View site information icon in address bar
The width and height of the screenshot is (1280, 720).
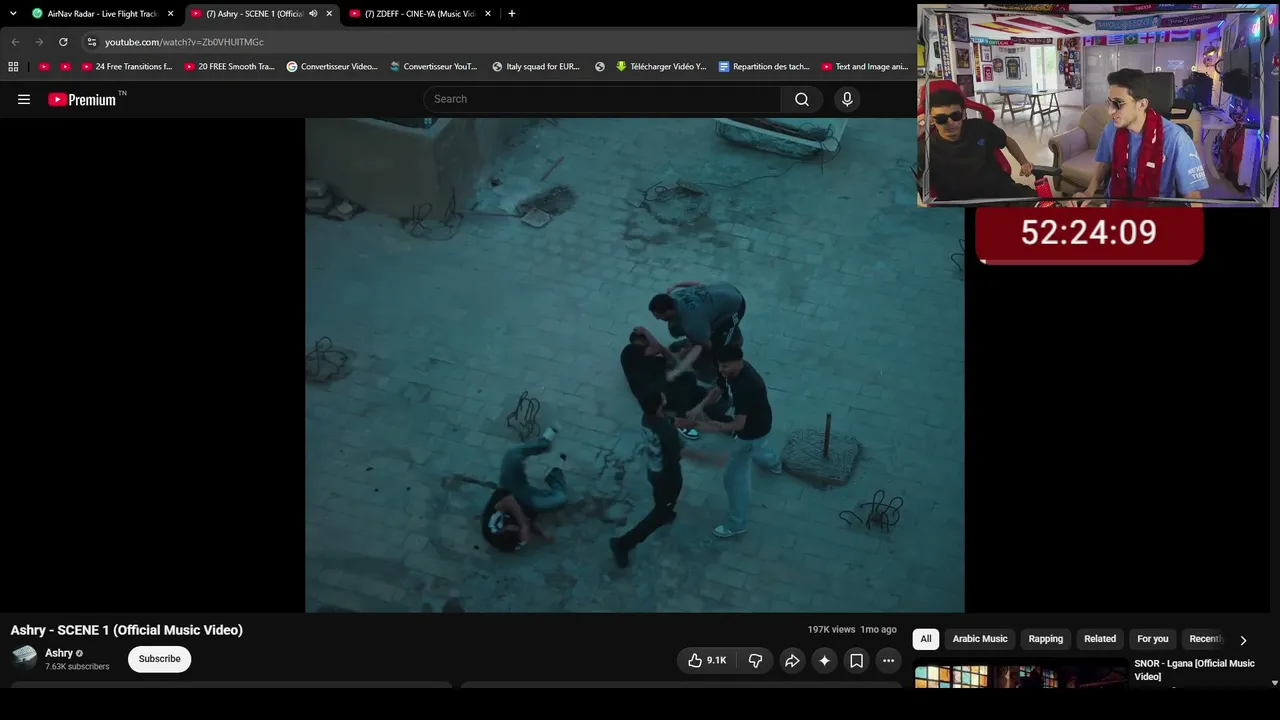(91, 42)
